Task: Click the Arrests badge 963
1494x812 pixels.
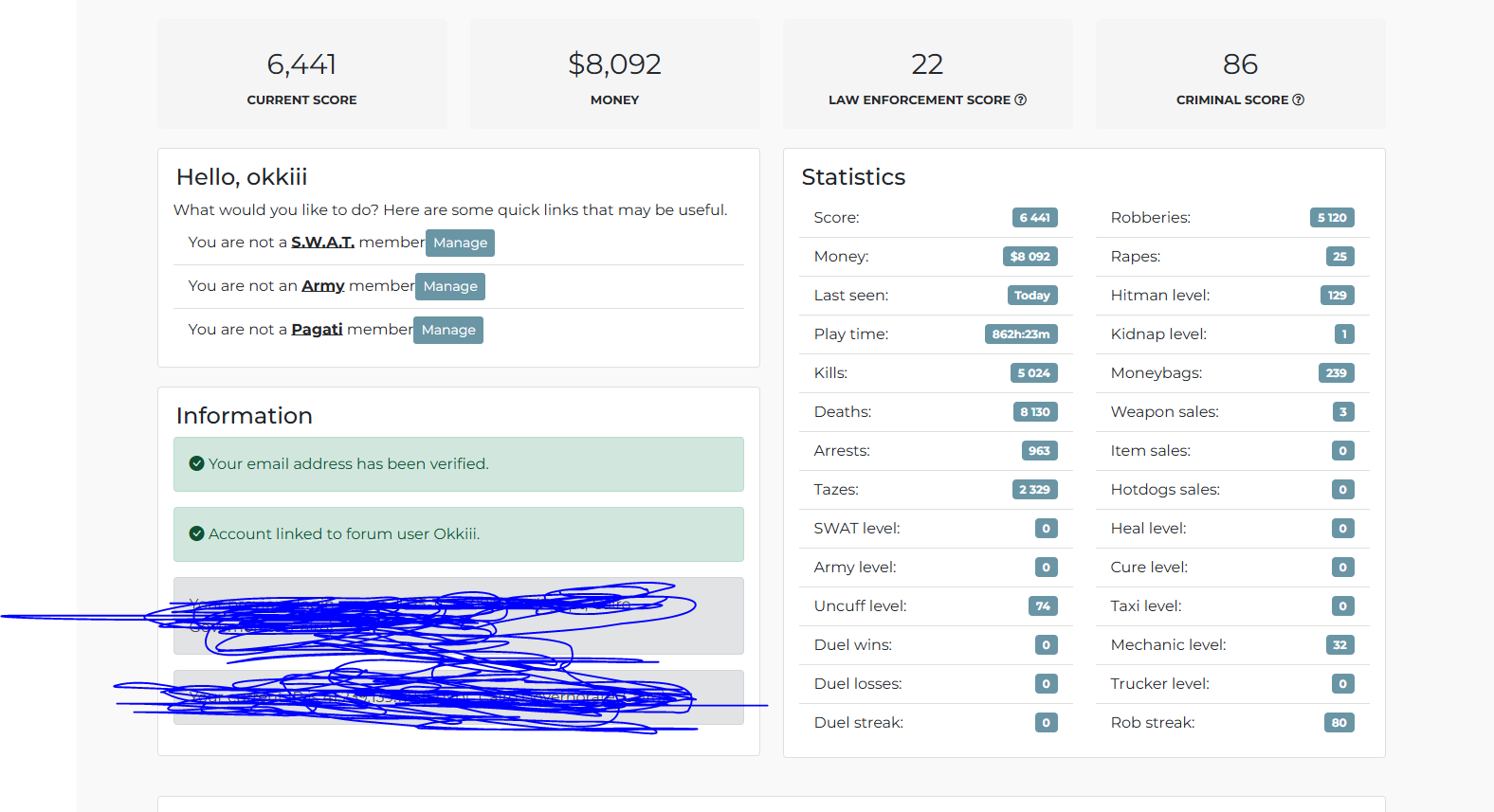Action: click(x=1040, y=451)
